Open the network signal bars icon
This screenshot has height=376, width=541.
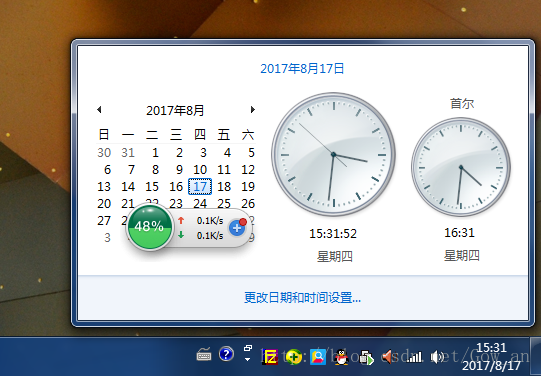pos(414,357)
